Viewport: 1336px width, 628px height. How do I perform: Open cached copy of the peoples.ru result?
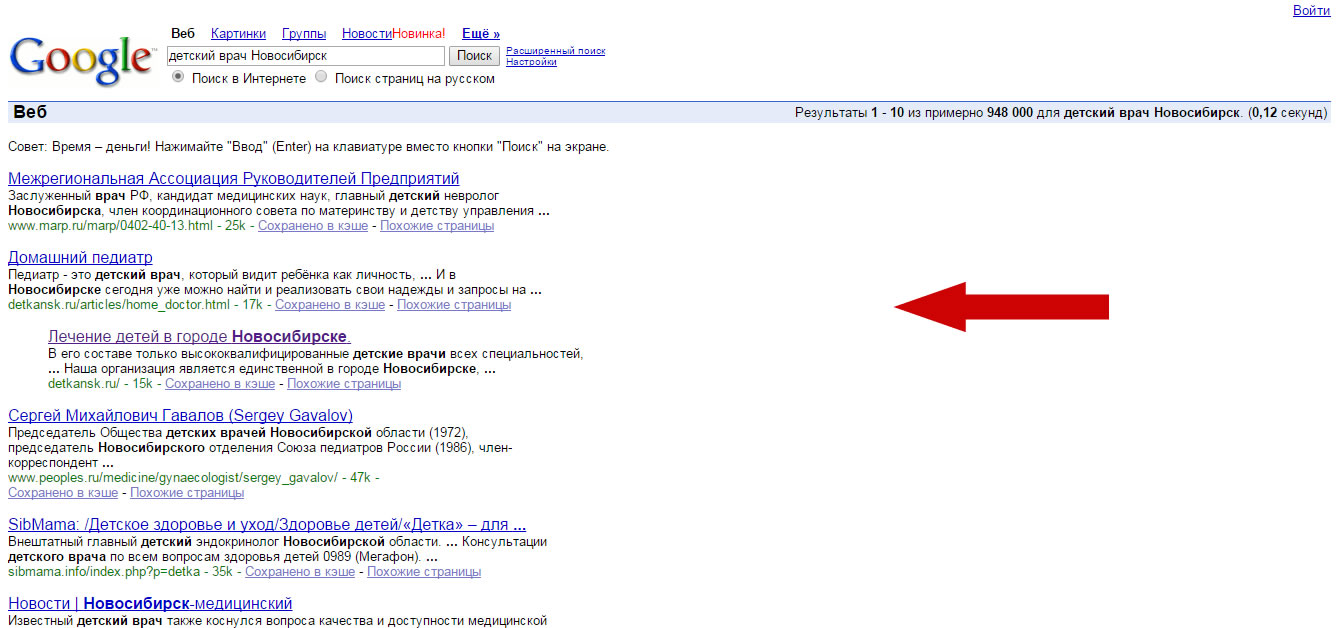[63, 493]
